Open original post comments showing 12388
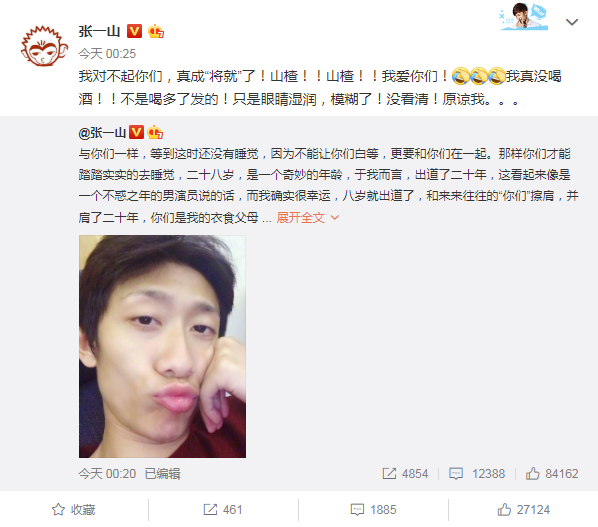 [x=477, y=474]
